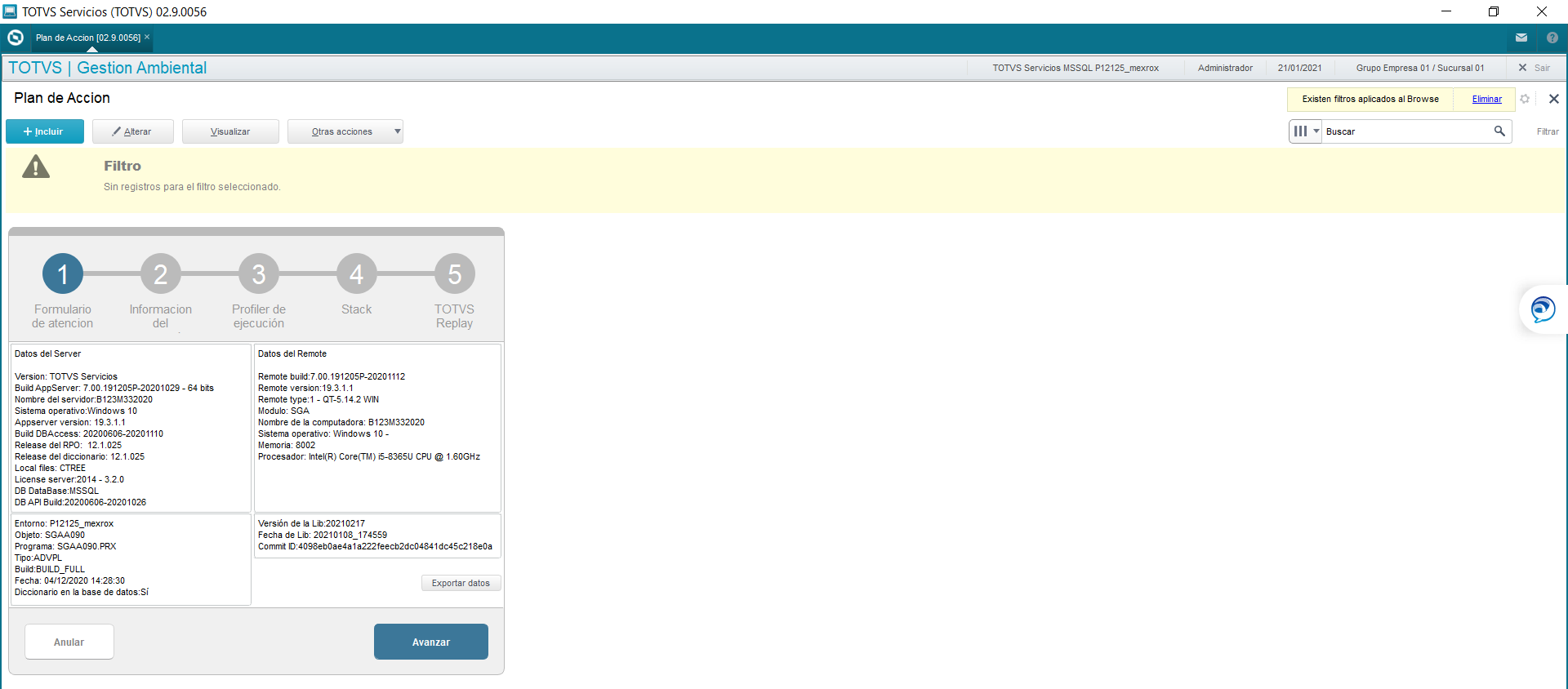
Task: Click the Anular button
Action: pos(69,642)
